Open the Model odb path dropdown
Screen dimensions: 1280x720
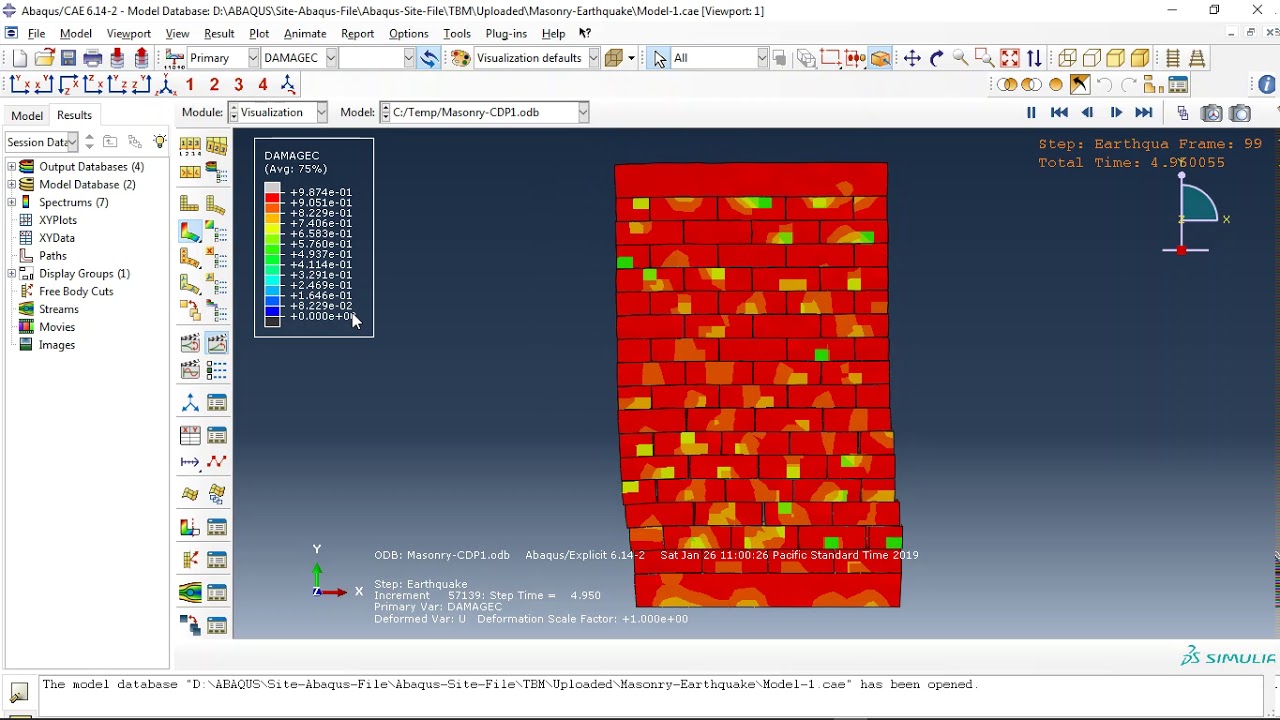tap(584, 113)
